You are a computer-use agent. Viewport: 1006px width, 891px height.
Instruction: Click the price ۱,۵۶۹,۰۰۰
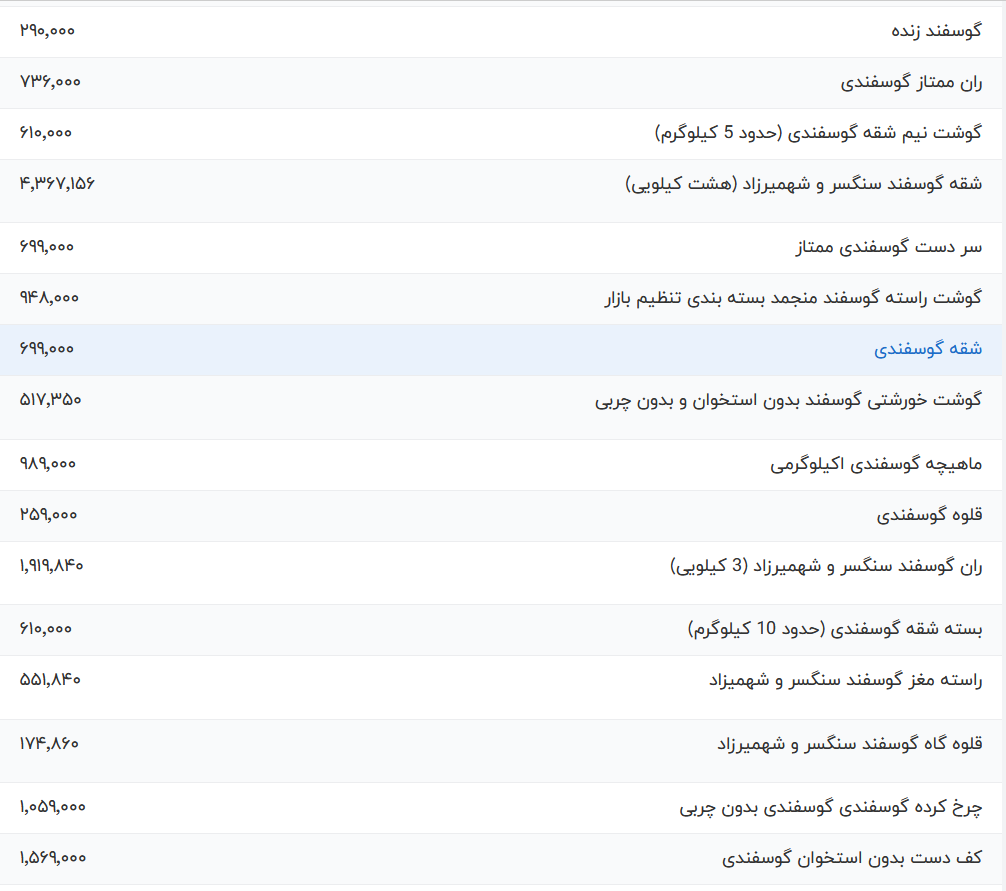click(53, 858)
